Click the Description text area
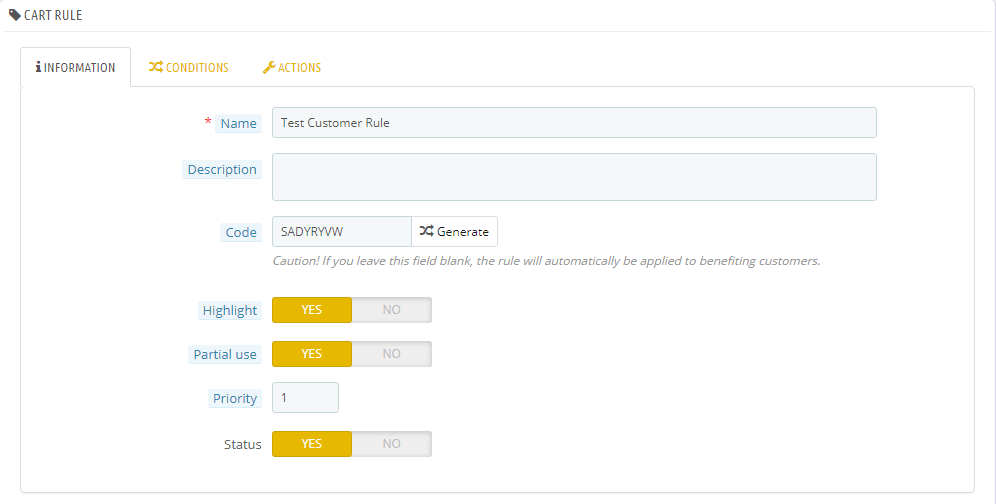This screenshot has width=996, height=504. (574, 177)
